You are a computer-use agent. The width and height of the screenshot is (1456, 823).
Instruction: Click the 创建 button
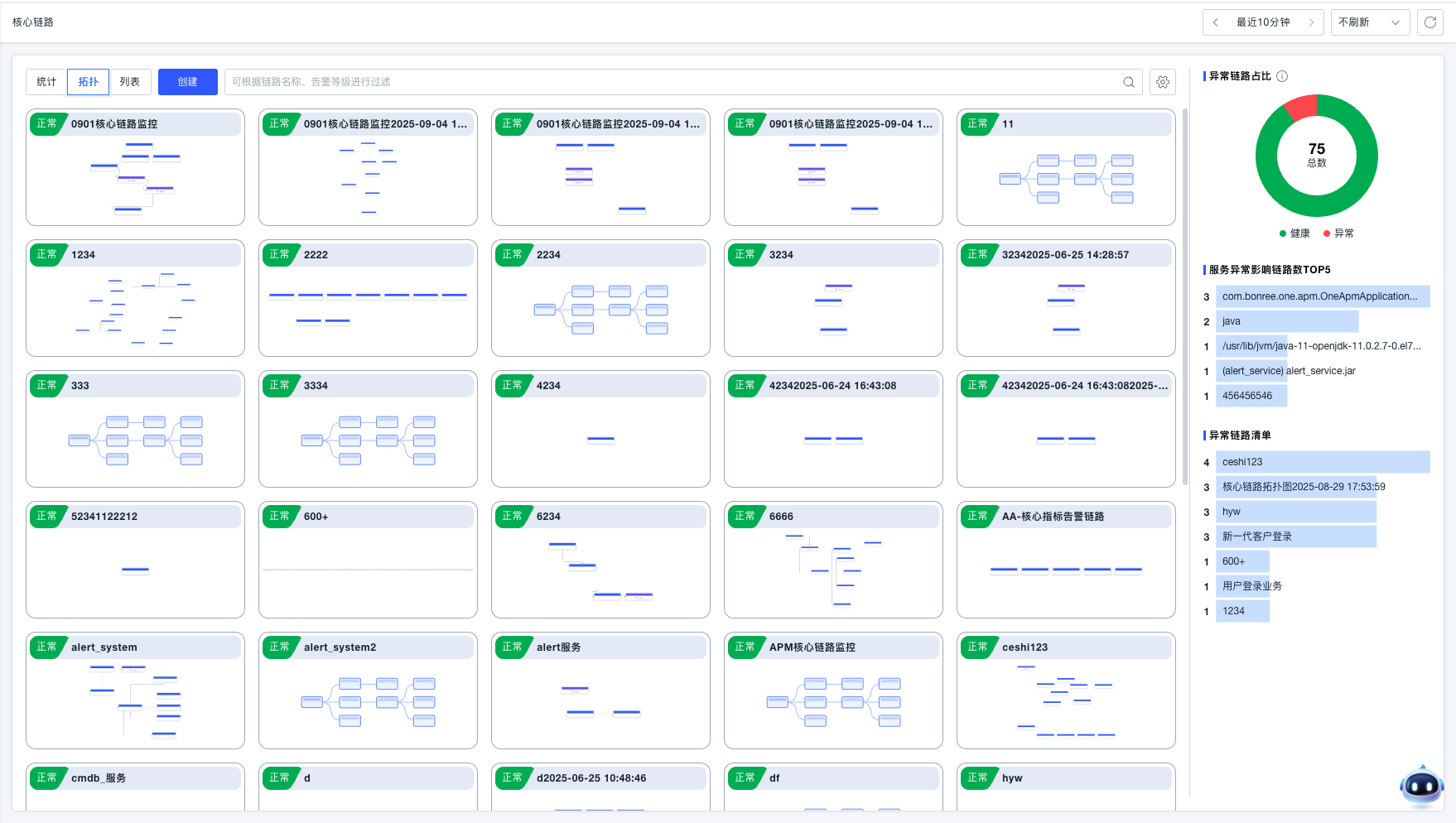[x=188, y=82]
